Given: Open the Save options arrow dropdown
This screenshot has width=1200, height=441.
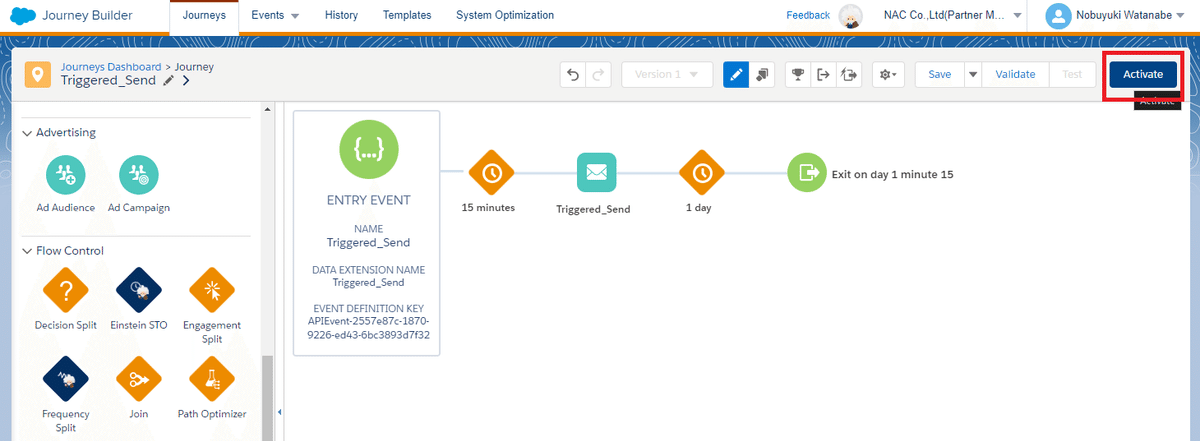Looking at the screenshot, I should point(972,75).
